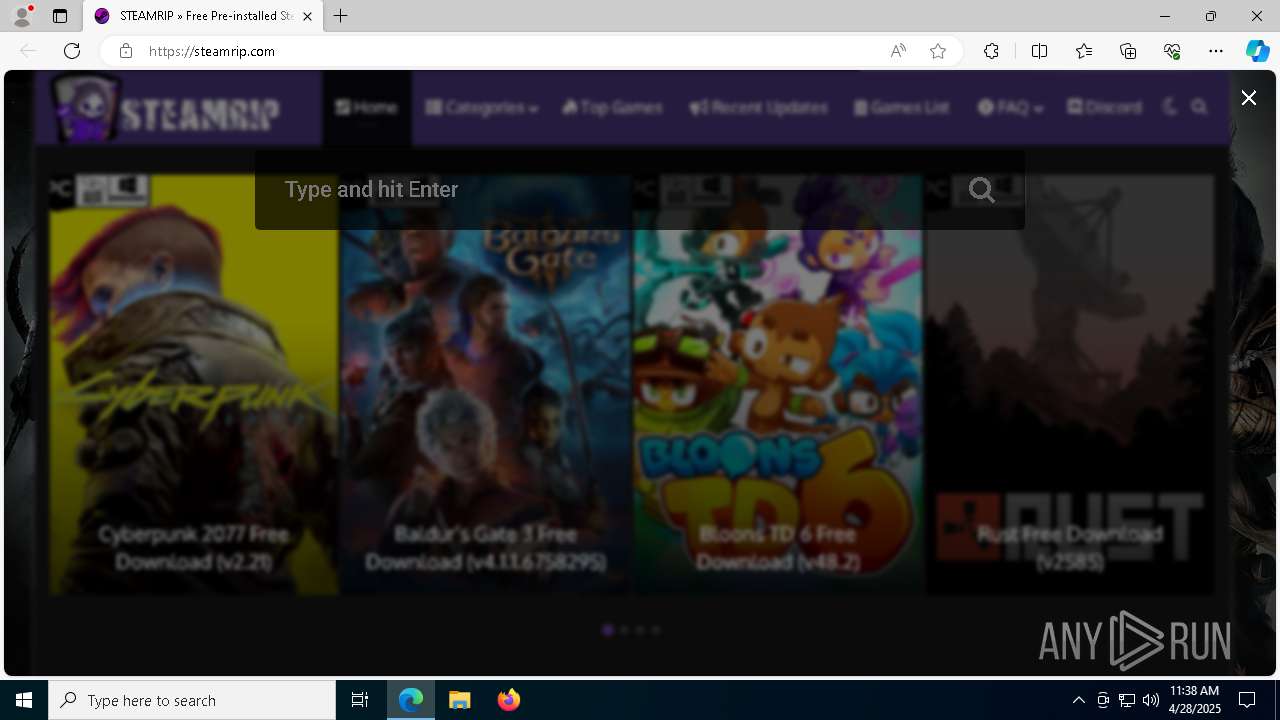Open the Windows Start menu
This screenshot has width=1280, height=720.
coord(24,700)
